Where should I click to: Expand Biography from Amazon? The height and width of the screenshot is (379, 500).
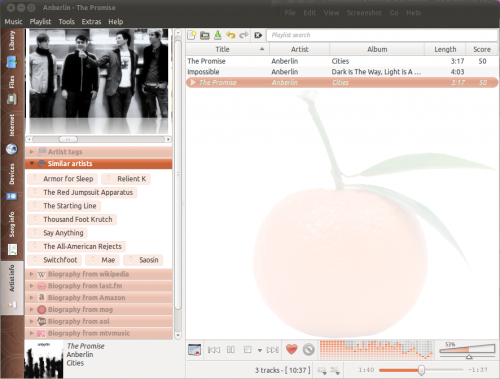pyautogui.click(x=99, y=298)
